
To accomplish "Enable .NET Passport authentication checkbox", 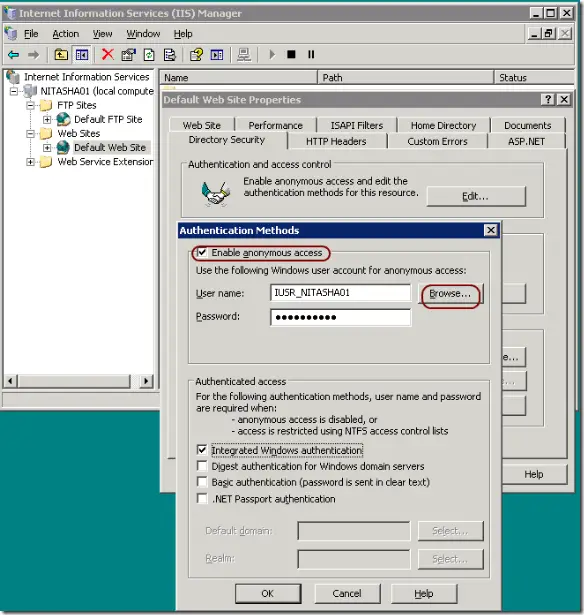I will [202, 499].
